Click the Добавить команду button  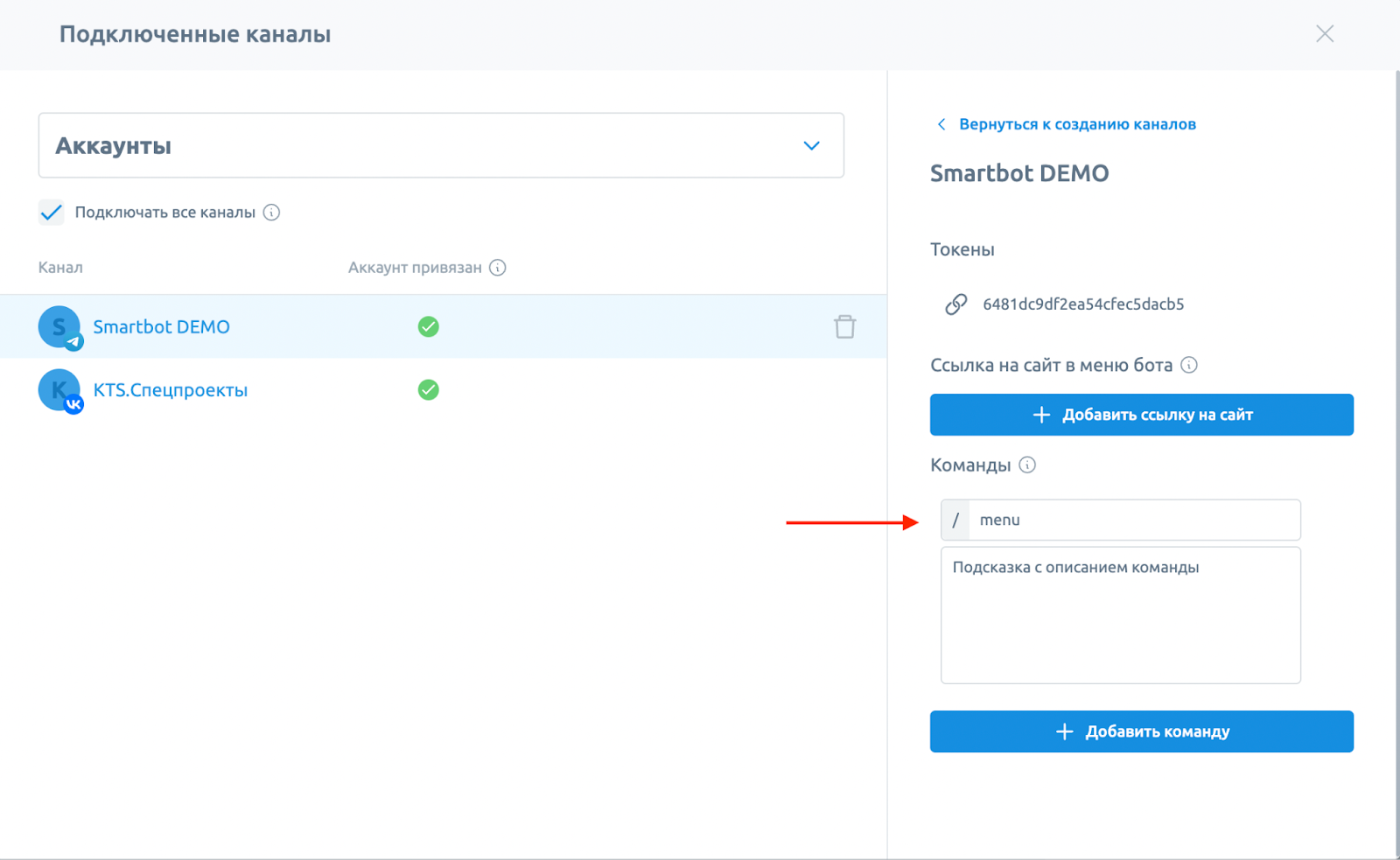tap(1141, 731)
